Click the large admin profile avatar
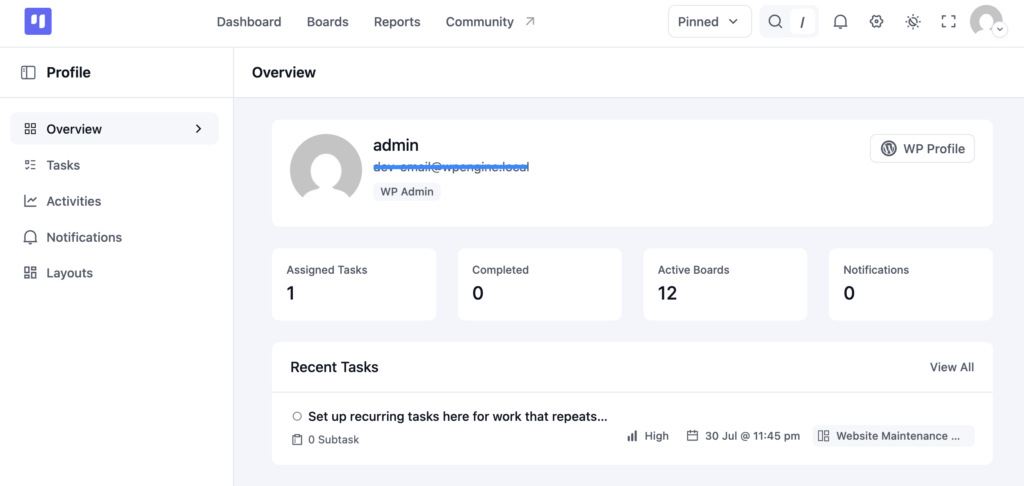This screenshot has width=1024, height=486. (326, 167)
